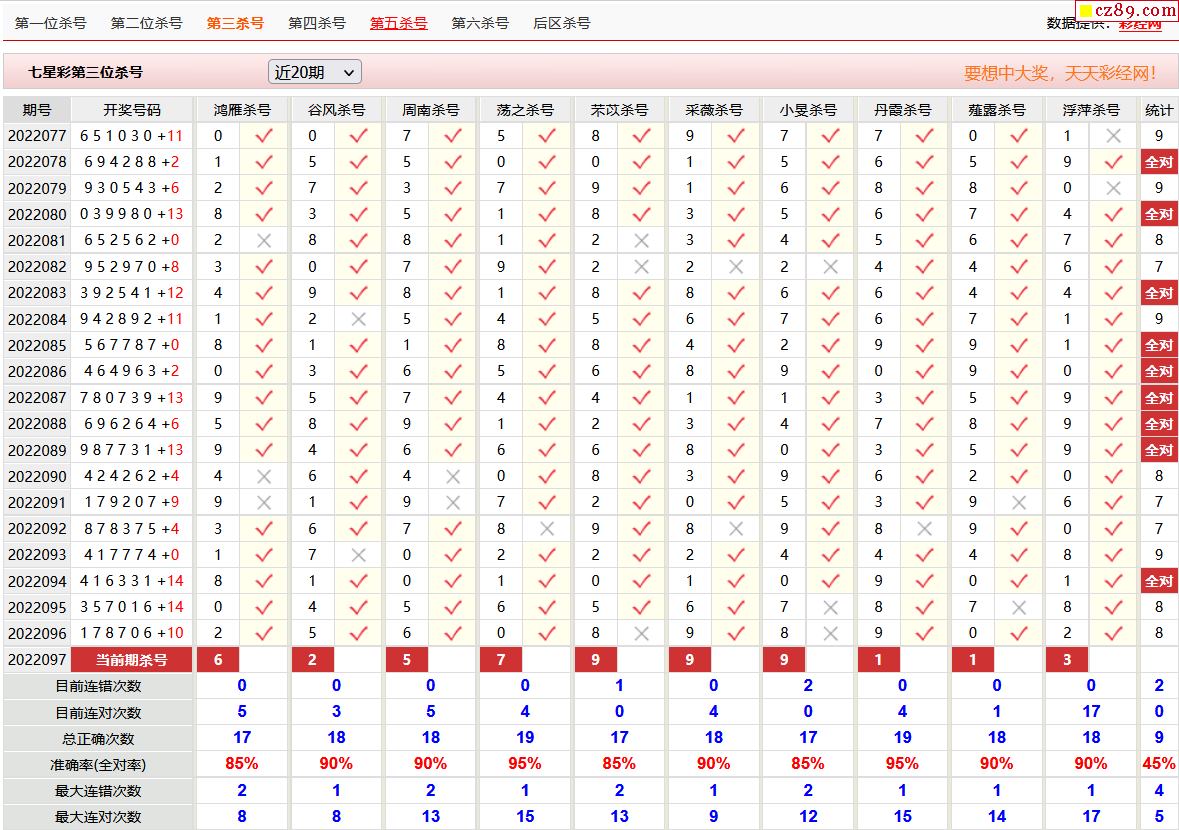Click the X mark in row 2022081 鸿雁杀号
The image size is (1179, 830).
point(264,241)
